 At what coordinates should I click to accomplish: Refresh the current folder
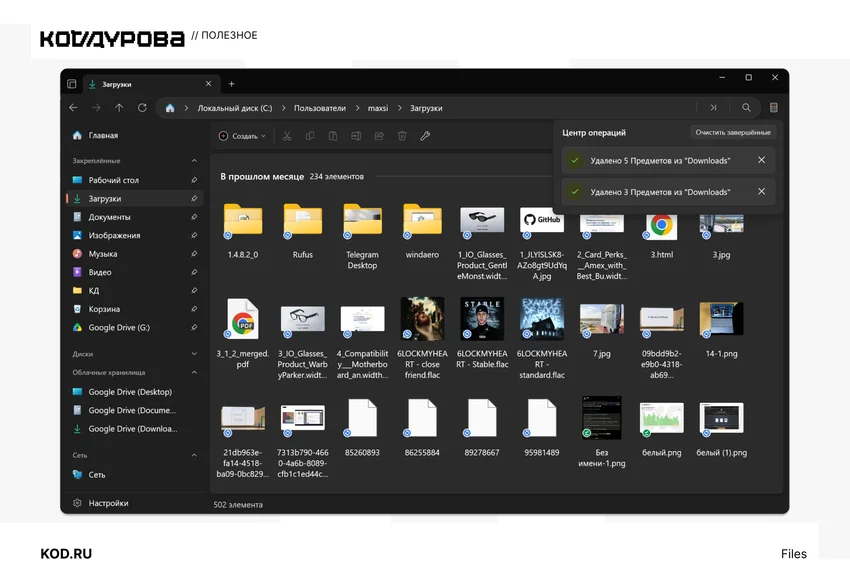click(142, 108)
